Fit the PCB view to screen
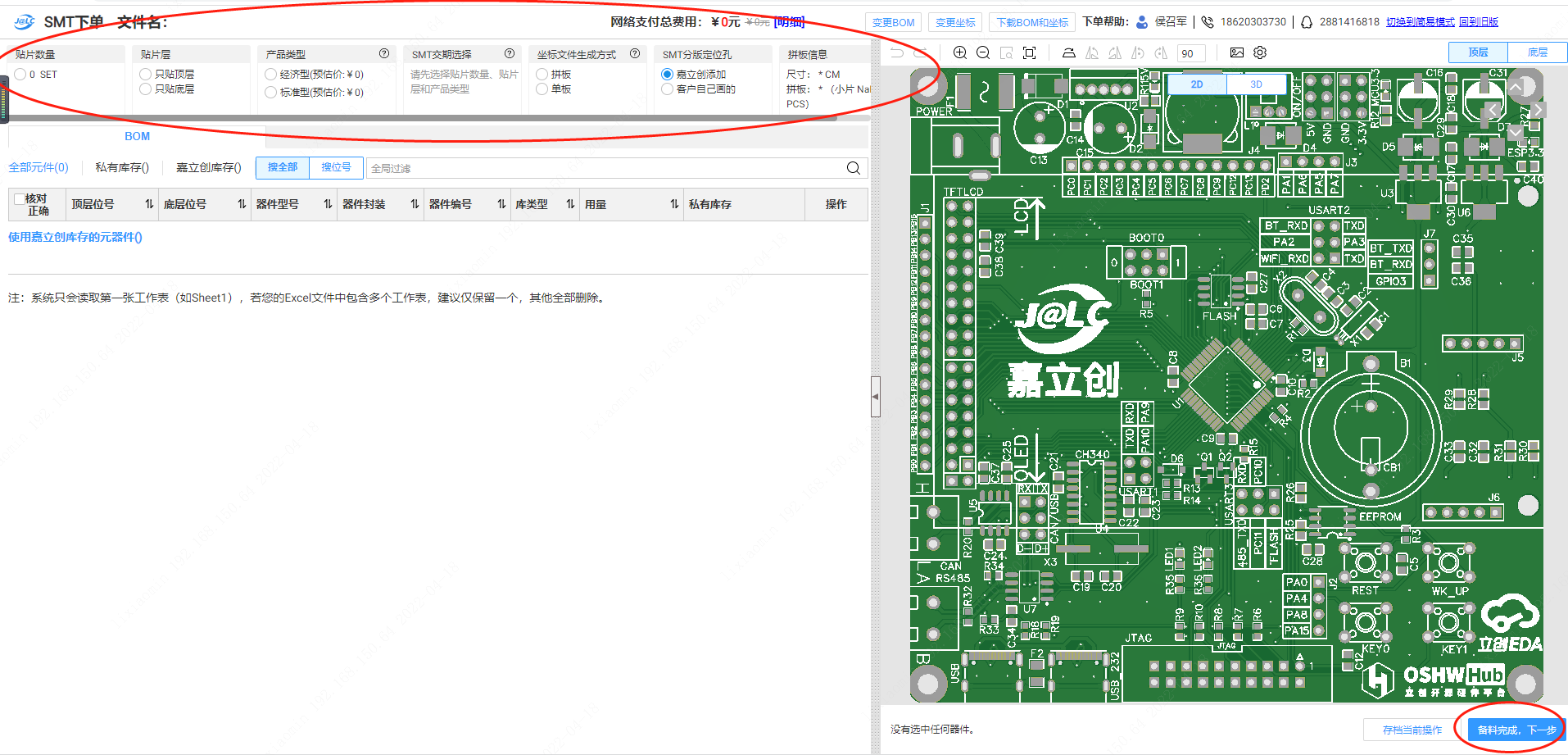Viewport: 1568px width, 755px height. [1030, 53]
